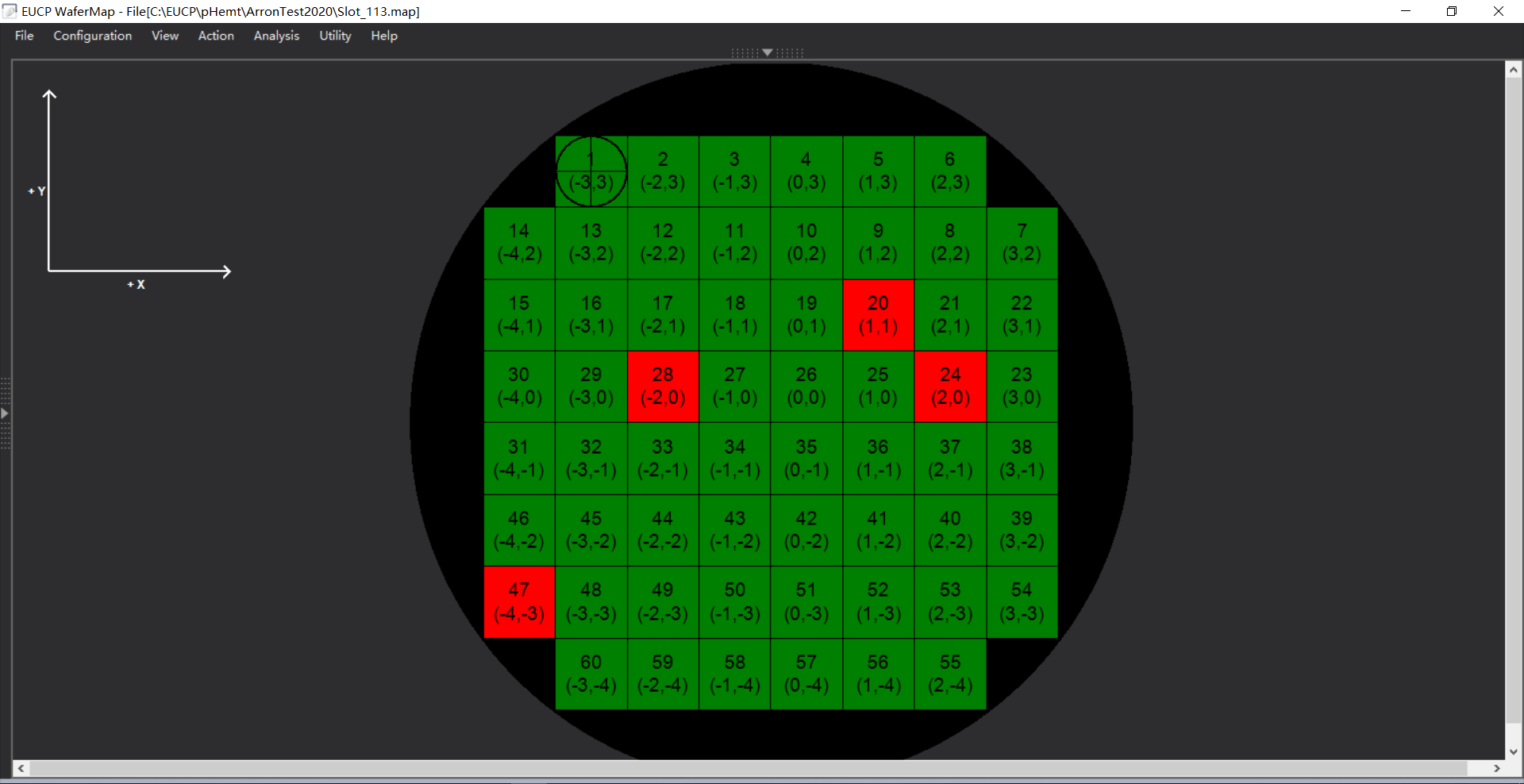Open the Configuration menu
The image size is (1524, 784).
tap(92, 36)
